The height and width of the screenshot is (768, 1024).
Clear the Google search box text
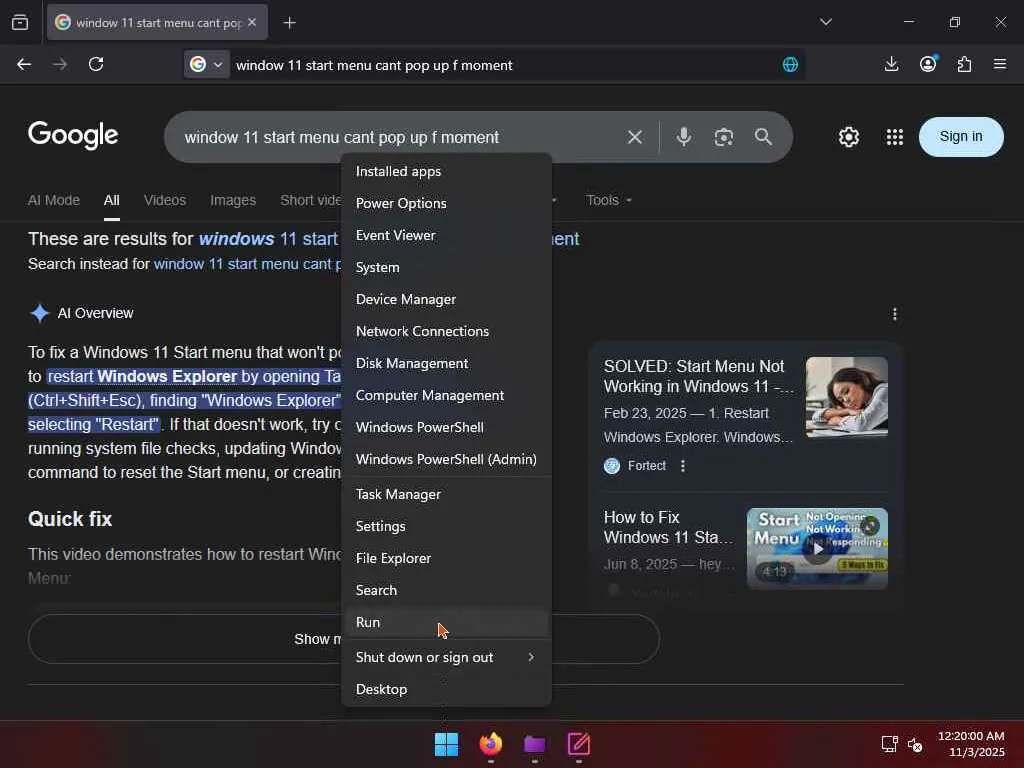[x=635, y=137]
